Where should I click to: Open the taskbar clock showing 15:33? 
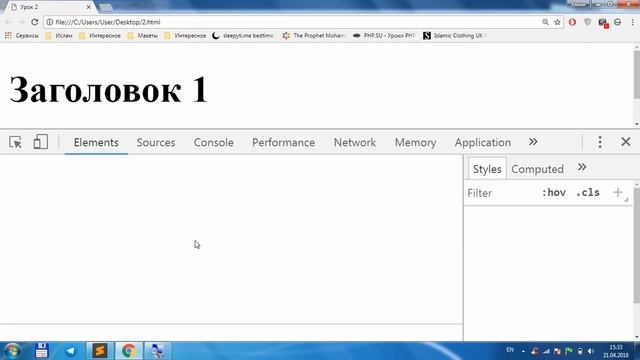click(616, 351)
